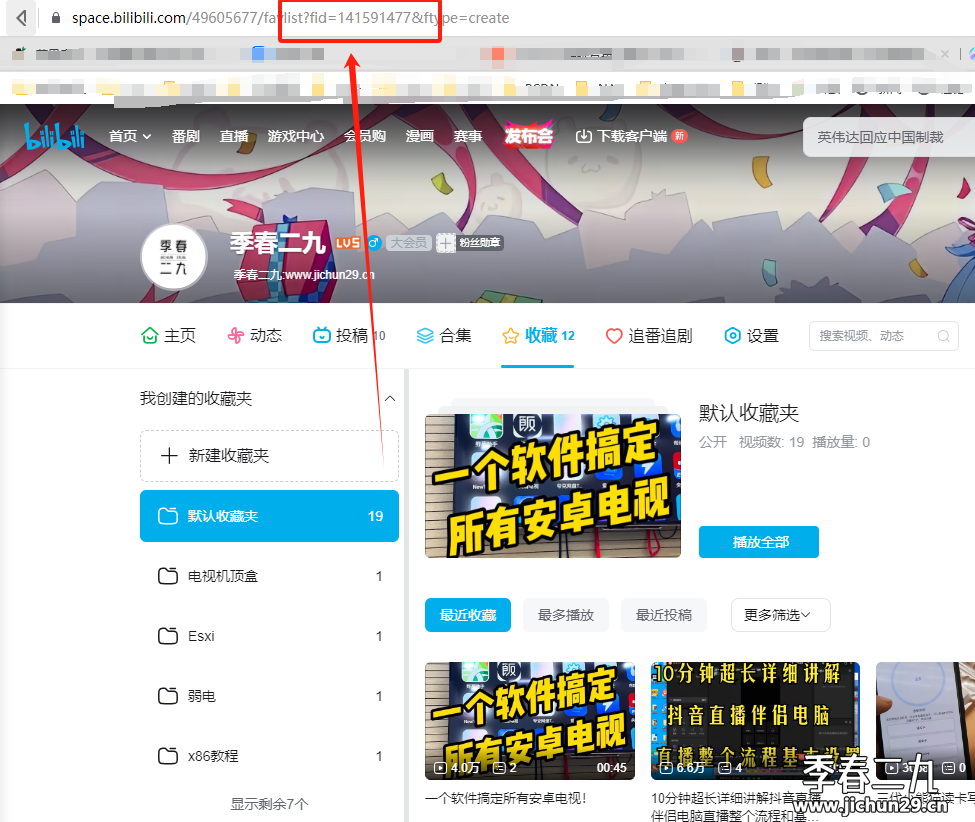The height and width of the screenshot is (822, 975).
Task: Click the plus icon for 粉丝勋章
Action: pyautogui.click(x=445, y=242)
